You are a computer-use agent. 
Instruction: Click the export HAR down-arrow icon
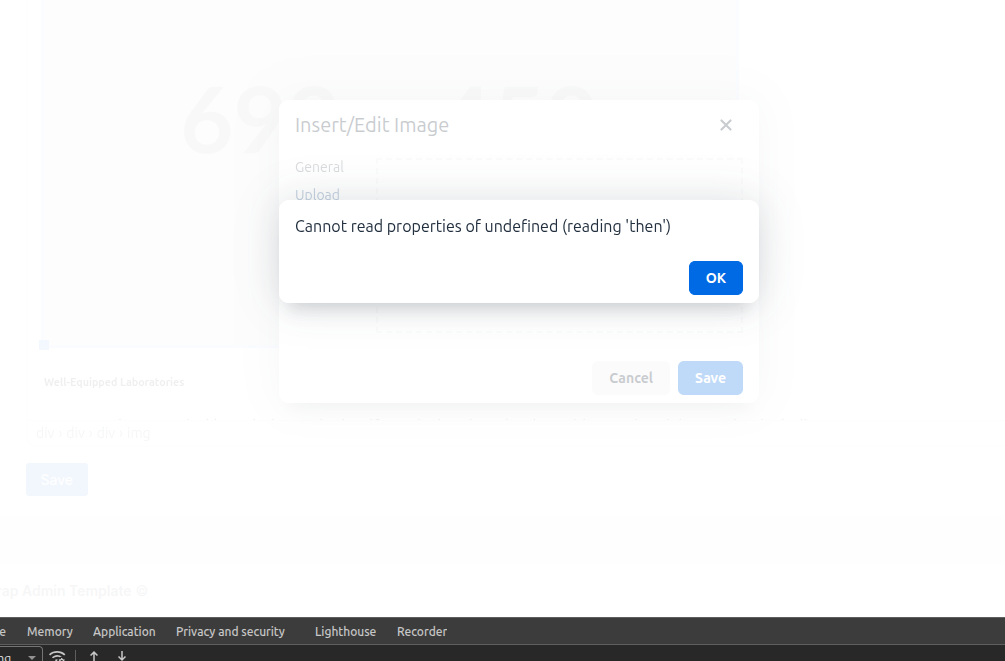tap(122, 656)
